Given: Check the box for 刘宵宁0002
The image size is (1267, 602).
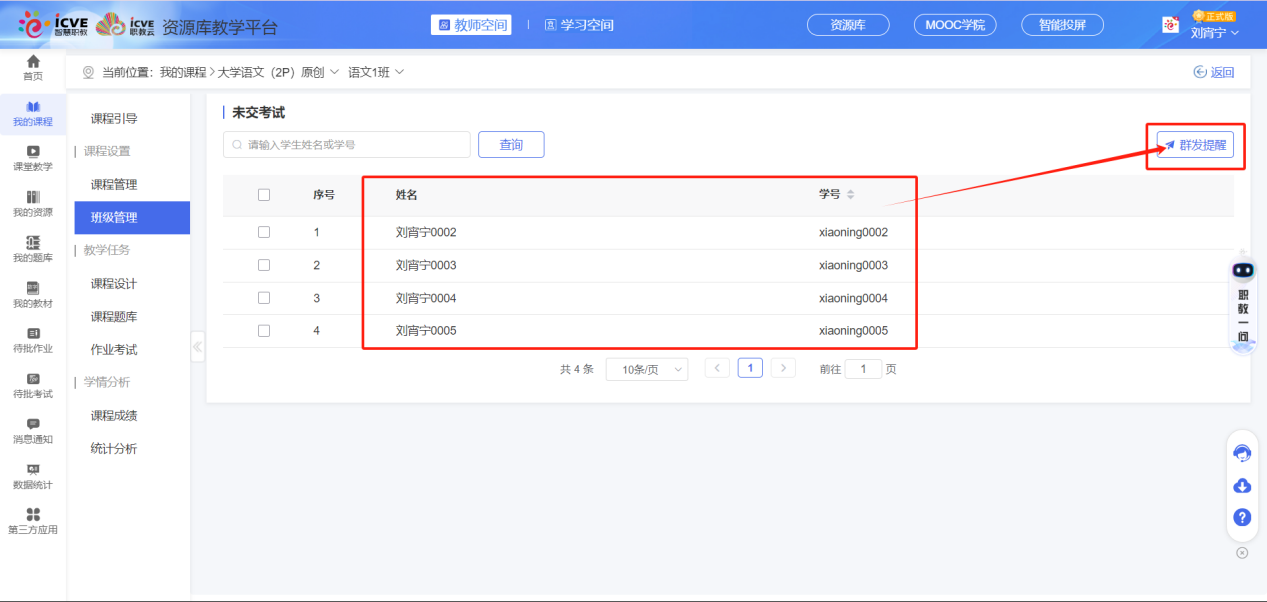Looking at the screenshot, I should click(x=264, y=232).
